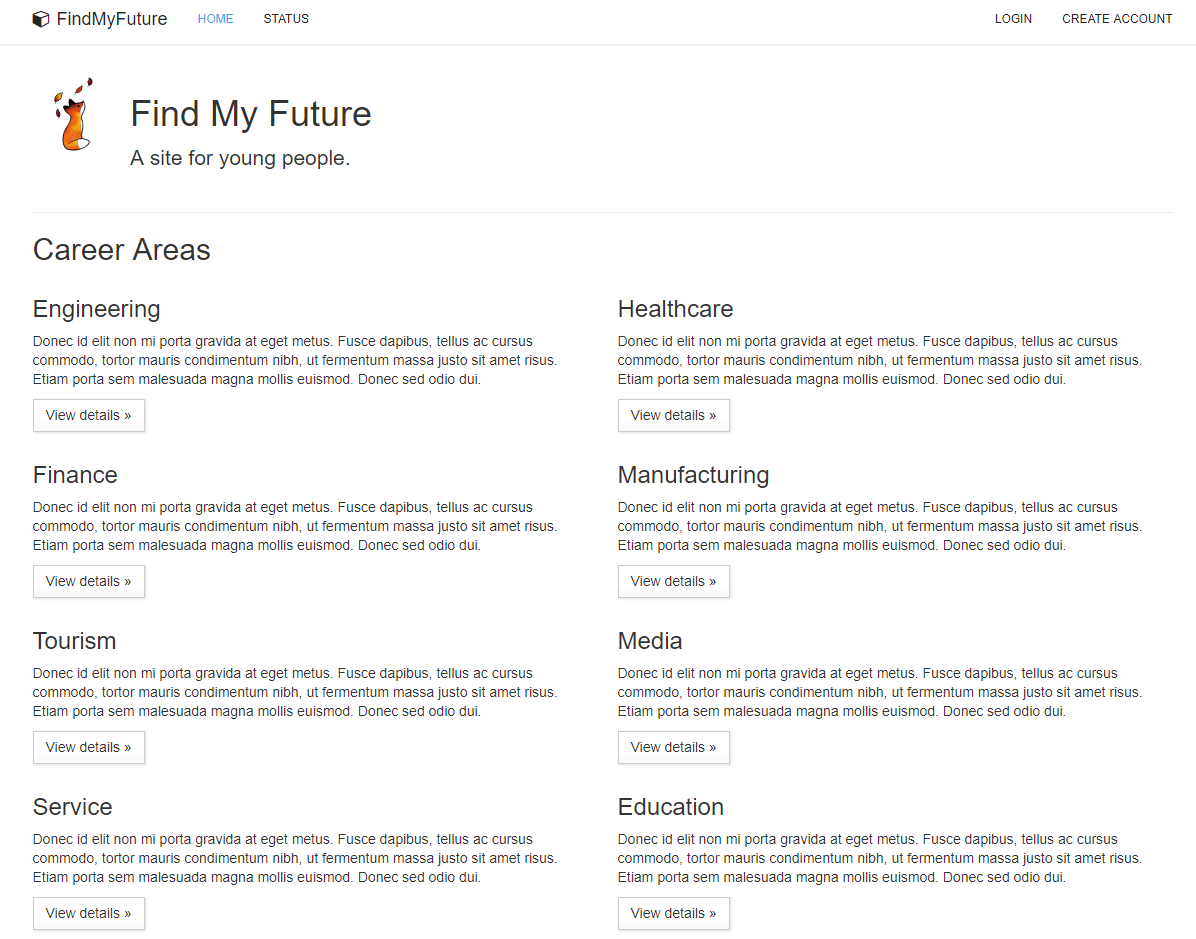View details for Finance careers
This screenshot has width=1196, height=939.
(x=88, y=581)
